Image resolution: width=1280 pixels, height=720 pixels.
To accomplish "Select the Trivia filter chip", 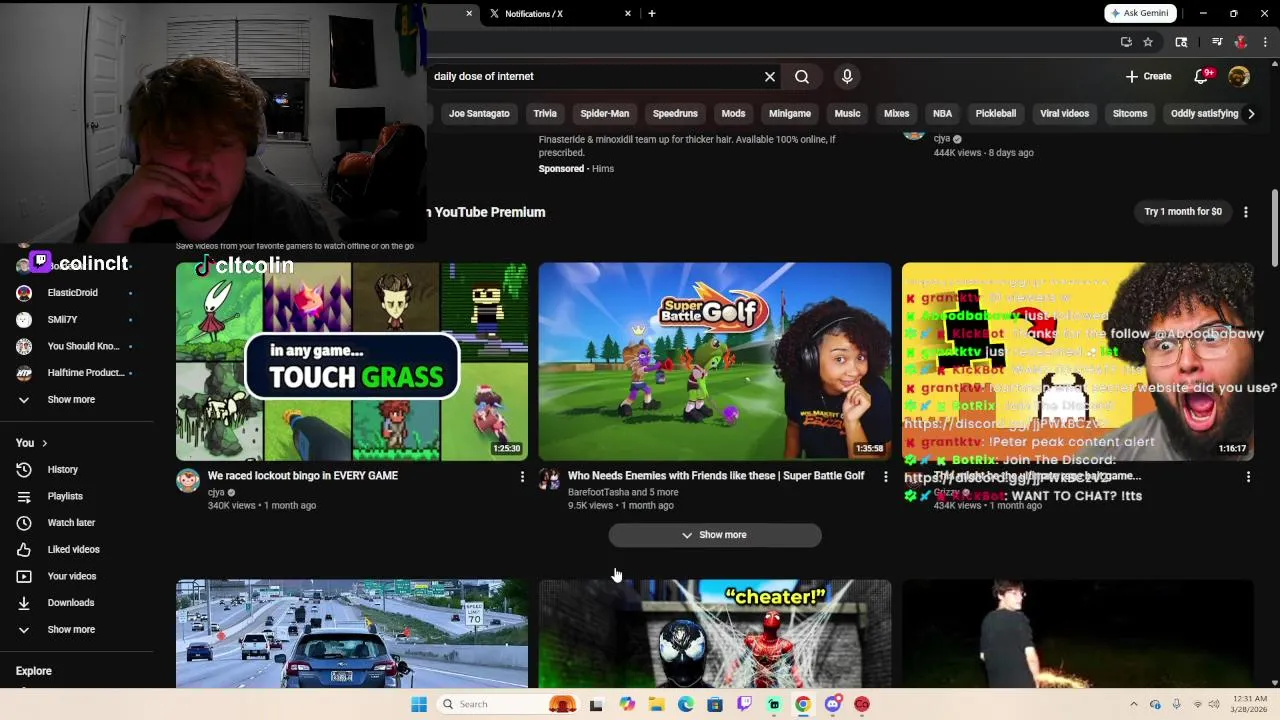I will 545,113.
